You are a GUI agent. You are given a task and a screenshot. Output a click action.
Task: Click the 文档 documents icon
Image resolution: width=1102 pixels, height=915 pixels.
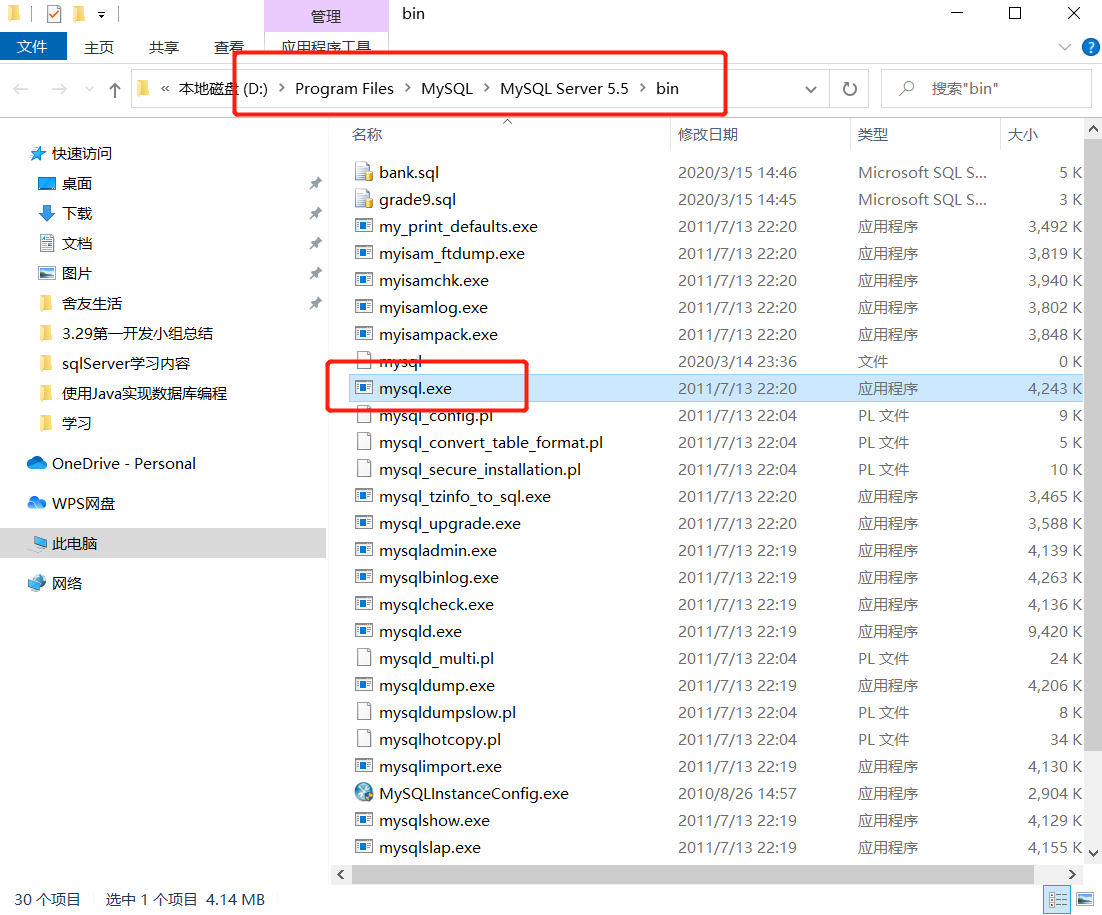pos(46,243)
